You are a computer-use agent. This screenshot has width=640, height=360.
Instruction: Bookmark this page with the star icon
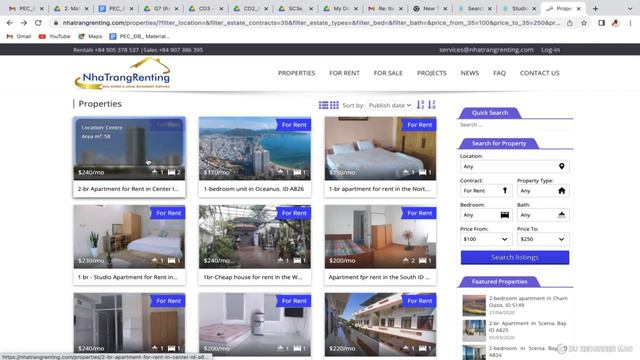[584, 23]
